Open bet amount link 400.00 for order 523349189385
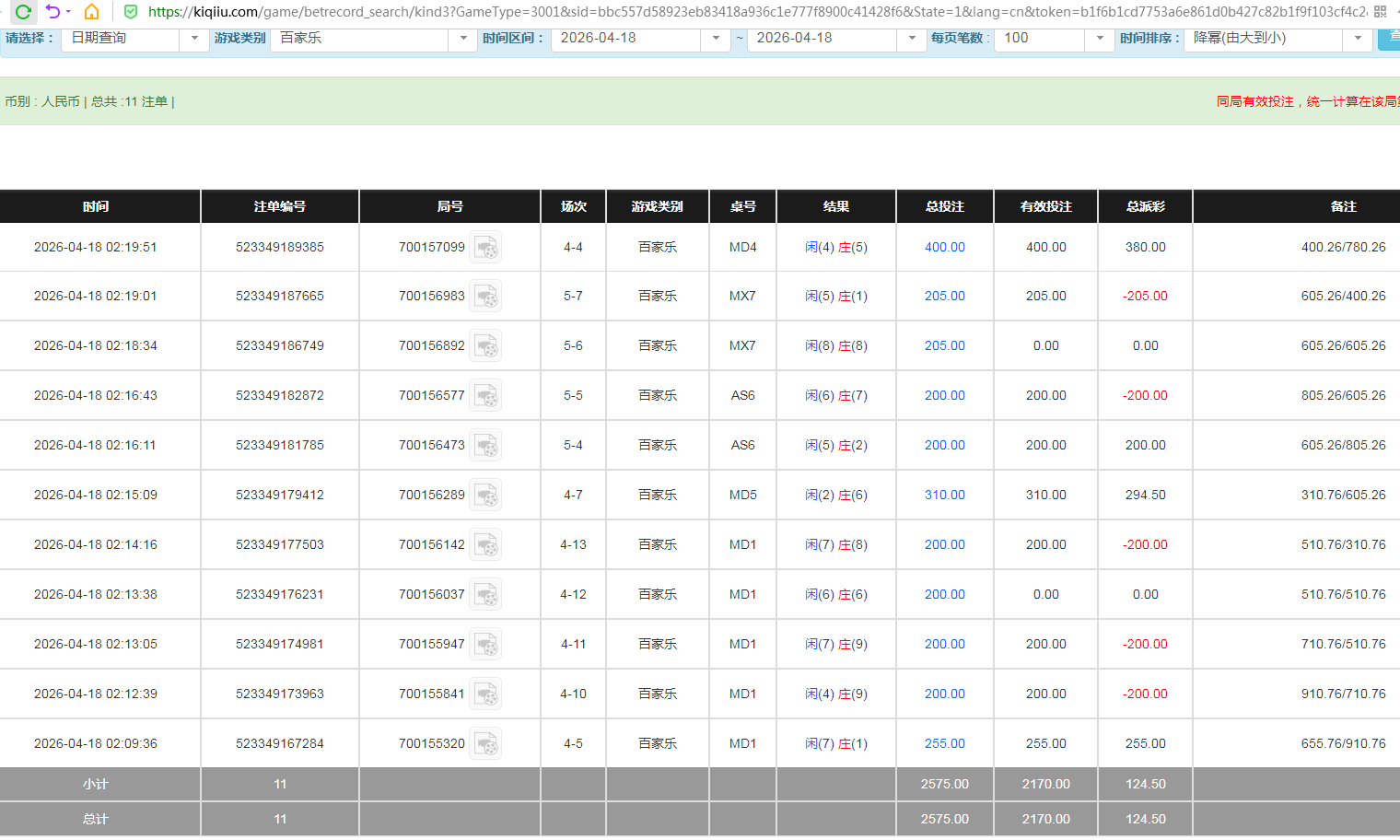Screen dimensions: 1400x840 [944, 247]
